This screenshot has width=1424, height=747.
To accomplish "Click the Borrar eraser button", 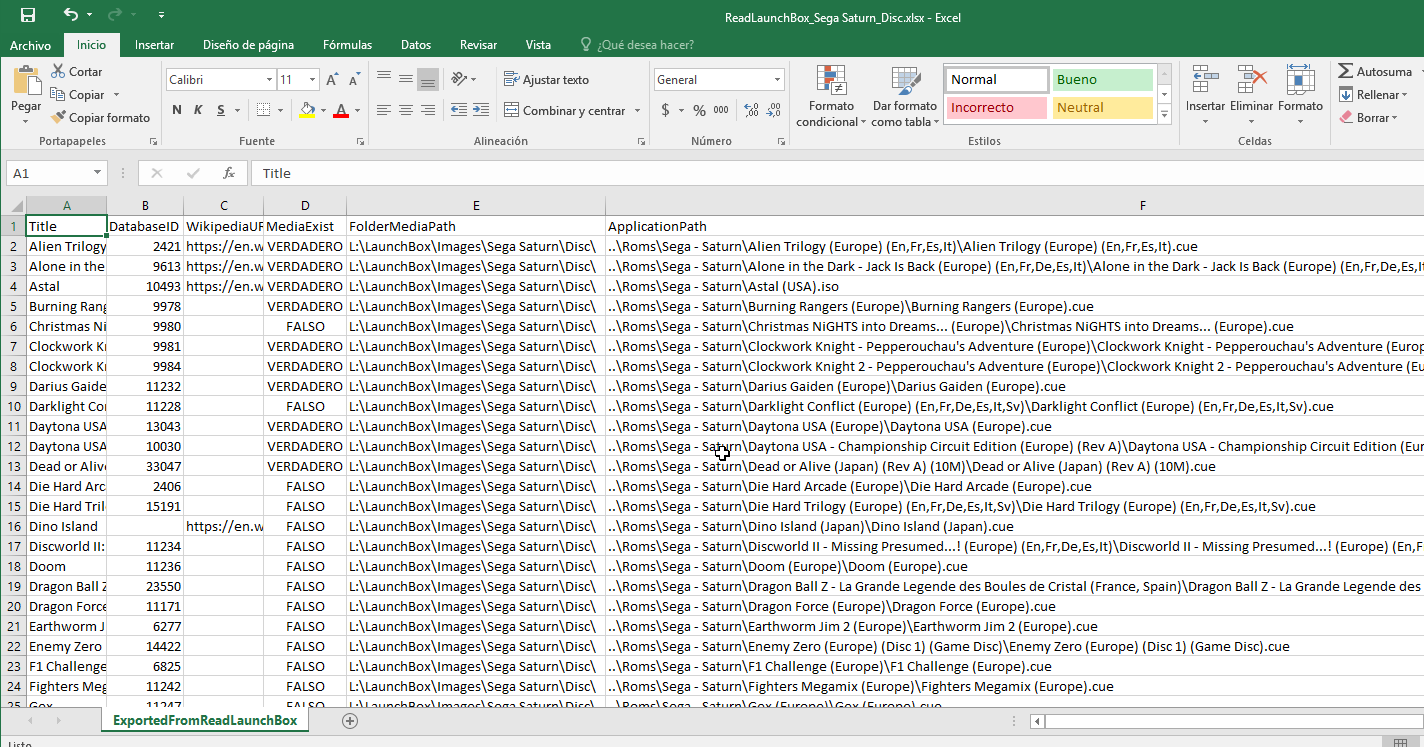I will tap(1367, 117).
